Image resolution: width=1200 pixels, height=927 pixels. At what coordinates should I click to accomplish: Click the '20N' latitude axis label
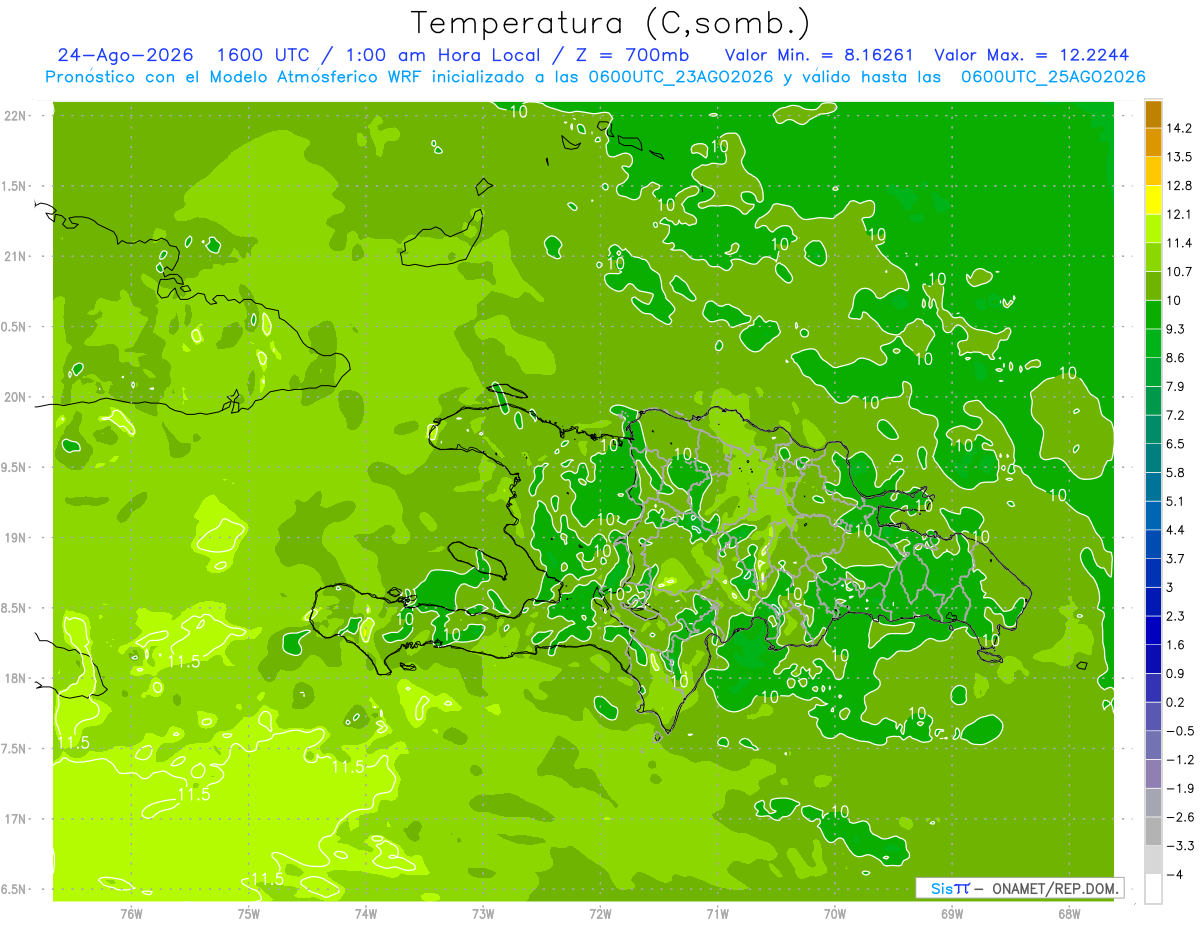point(16,398)
